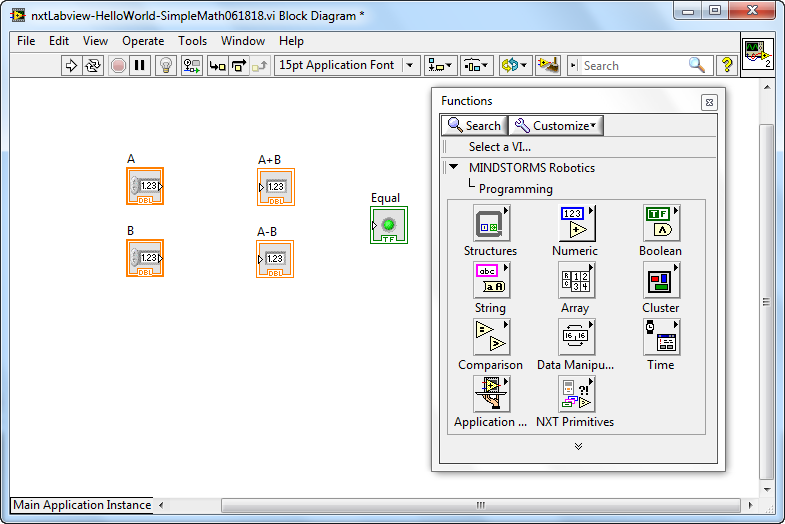Click the Pause button in the toolbar
785x524 pixels.
pyautogui.click(x=140, y=66)
